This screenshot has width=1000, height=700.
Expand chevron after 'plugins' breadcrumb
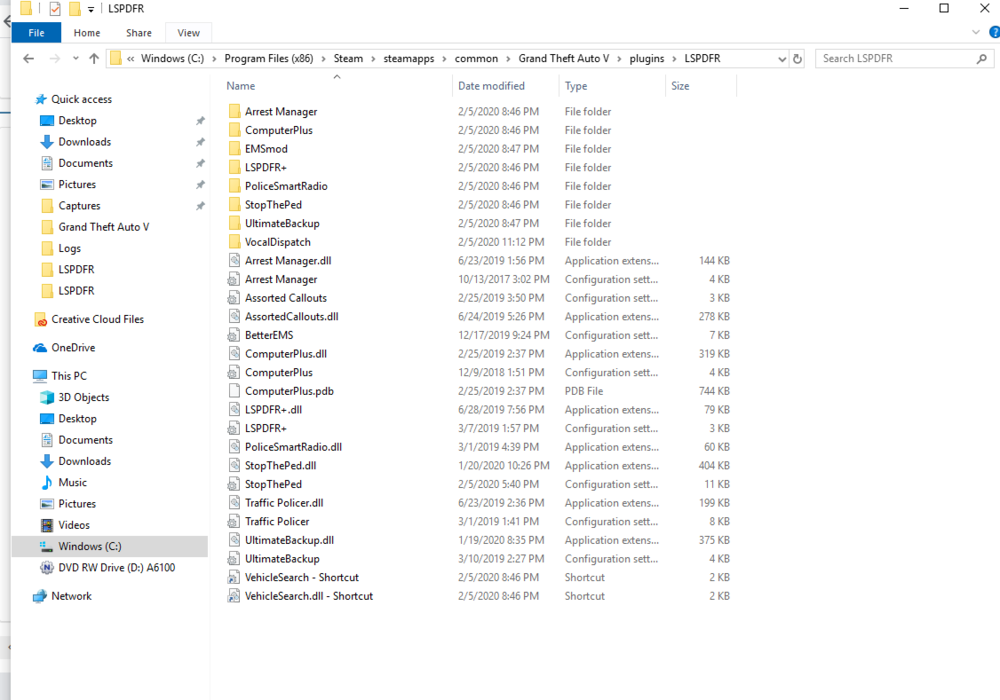(674, 59)
